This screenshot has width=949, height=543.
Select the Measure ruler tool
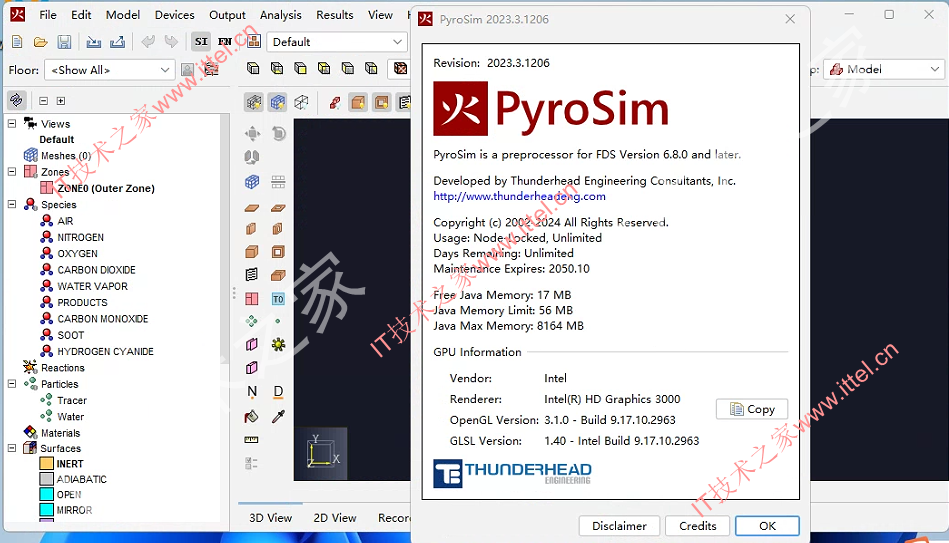pos(251,439)
